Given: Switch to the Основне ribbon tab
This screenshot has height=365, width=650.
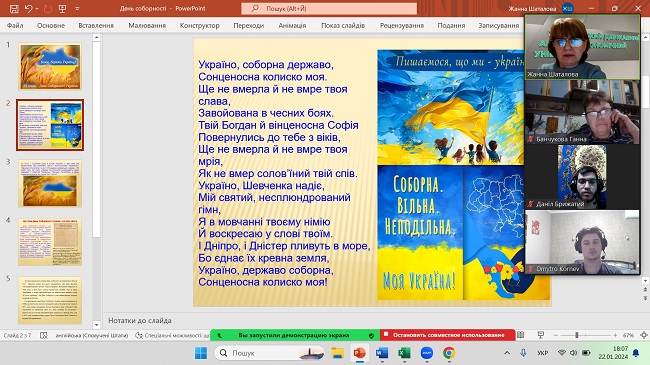Looking at the screenshot, I should (51, 25).
